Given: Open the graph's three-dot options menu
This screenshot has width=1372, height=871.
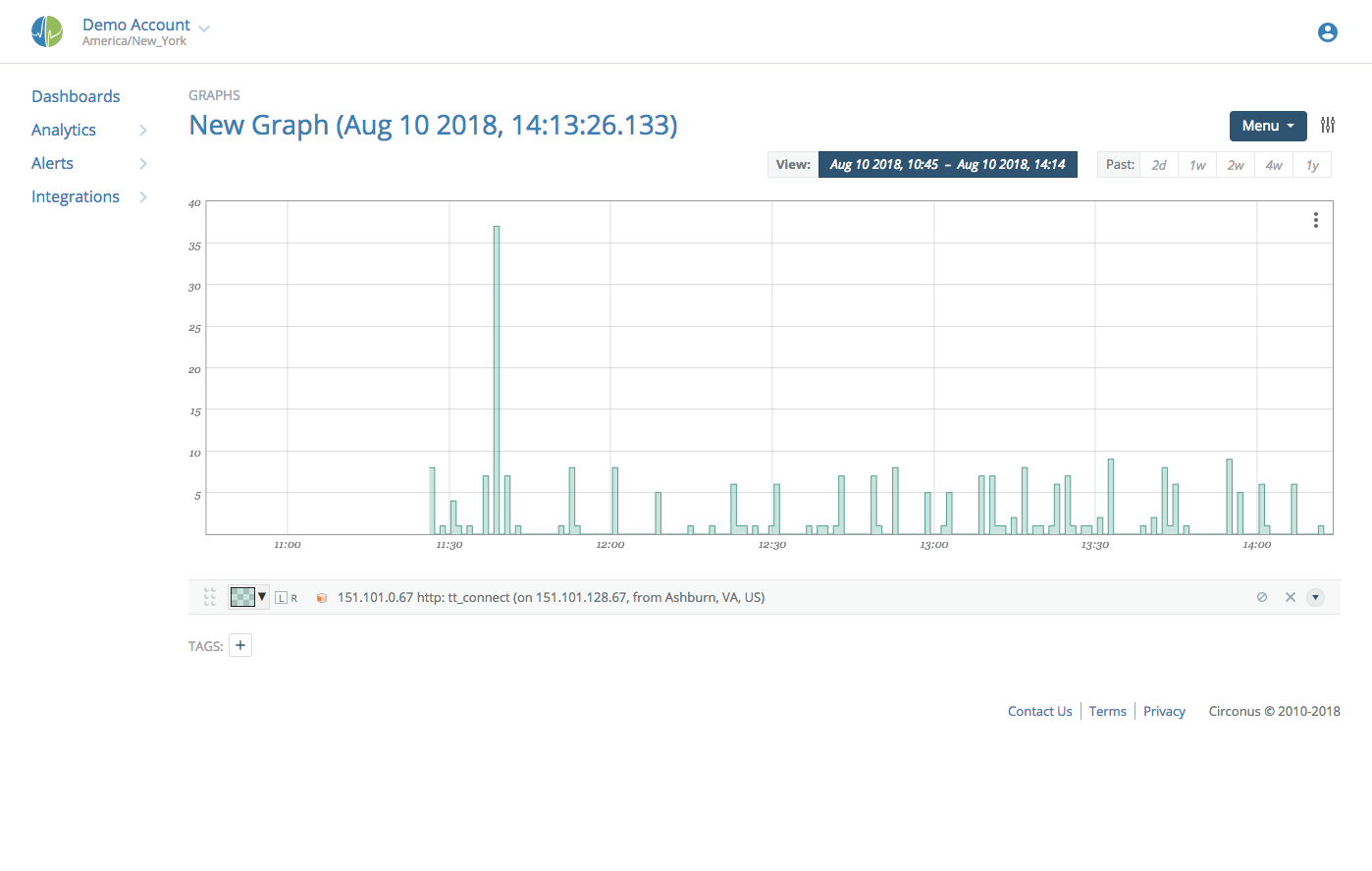Looking at the screenshot, I should coord(1315,220).
